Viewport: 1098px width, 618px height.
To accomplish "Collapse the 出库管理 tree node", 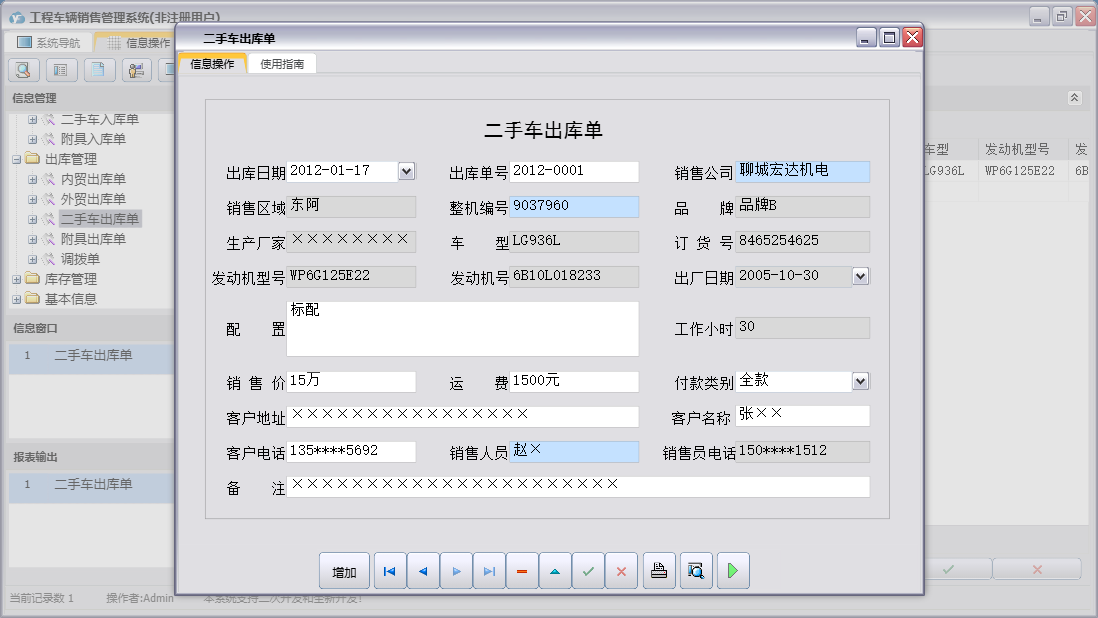I will [x=16, y=160].
